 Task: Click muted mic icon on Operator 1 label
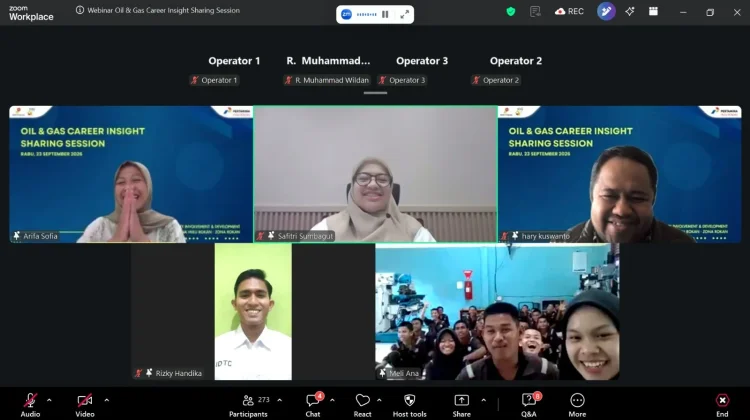tap(195, 80)
